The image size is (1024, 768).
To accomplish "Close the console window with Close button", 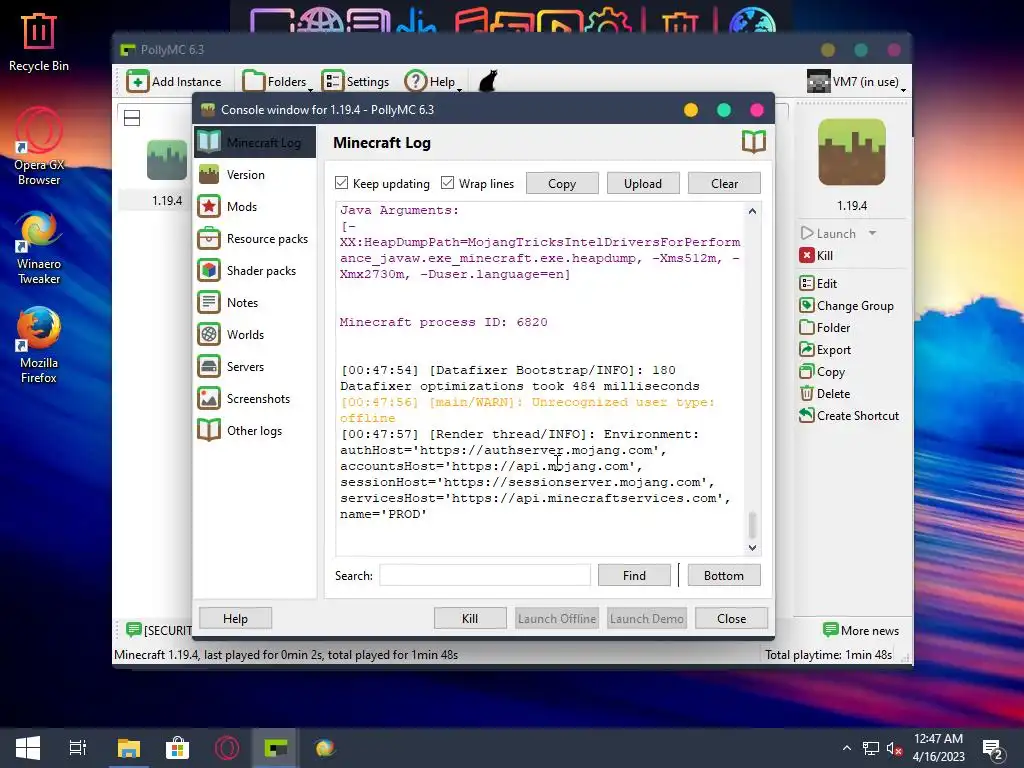I will pos(731,618).
